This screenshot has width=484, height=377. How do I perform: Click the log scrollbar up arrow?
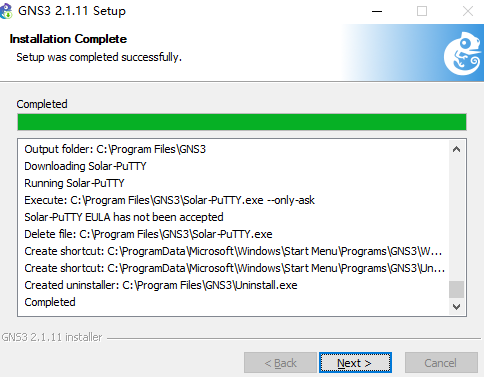point(456,149)
